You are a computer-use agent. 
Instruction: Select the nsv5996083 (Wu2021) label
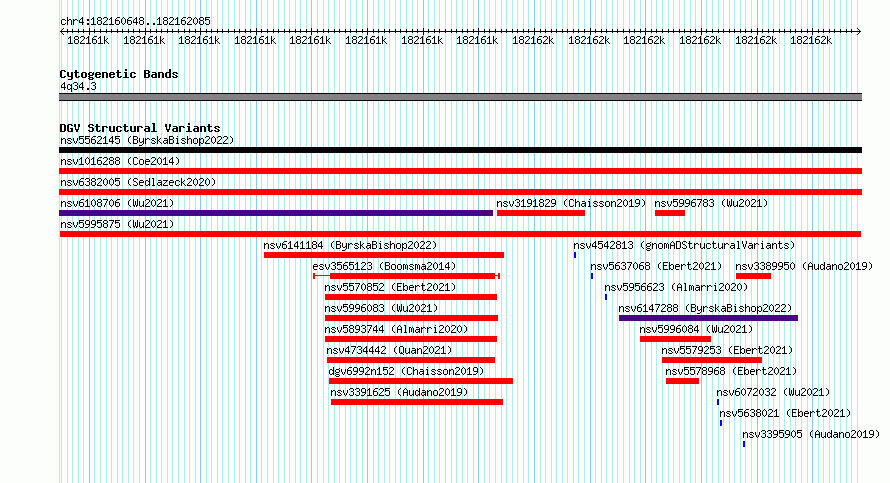381,308
